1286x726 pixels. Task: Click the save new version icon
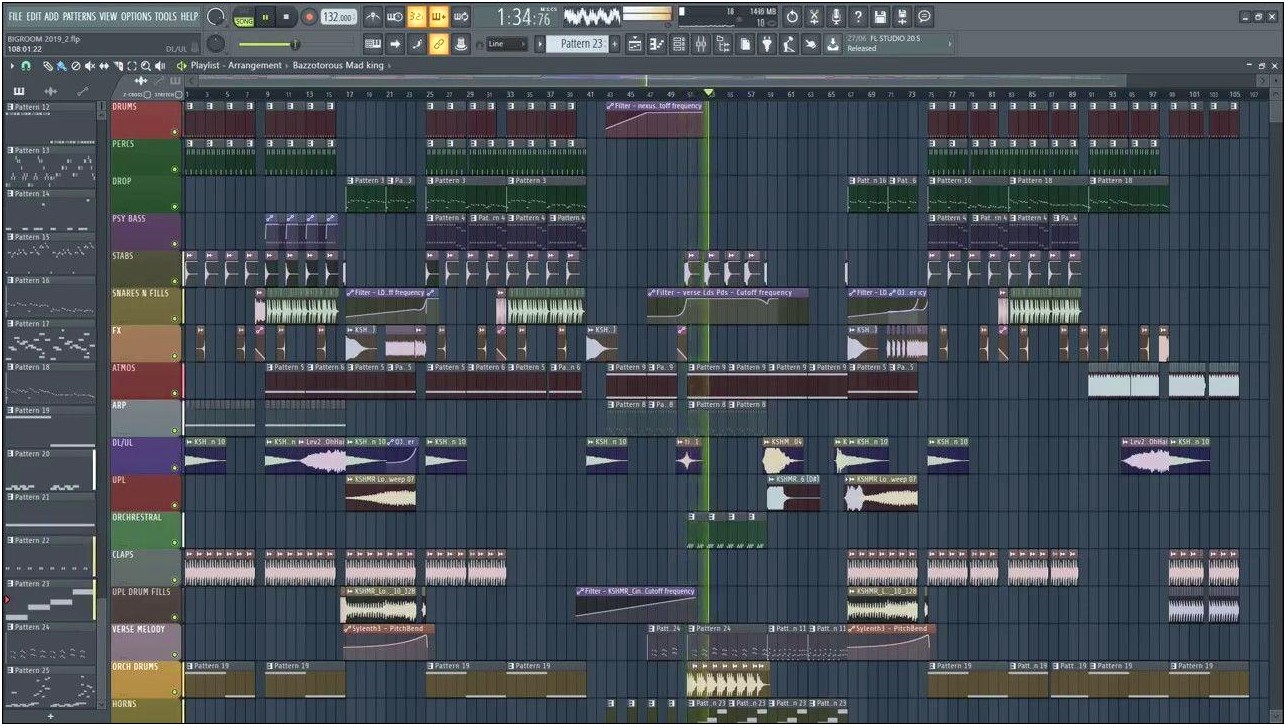click(x=902, y=17)
